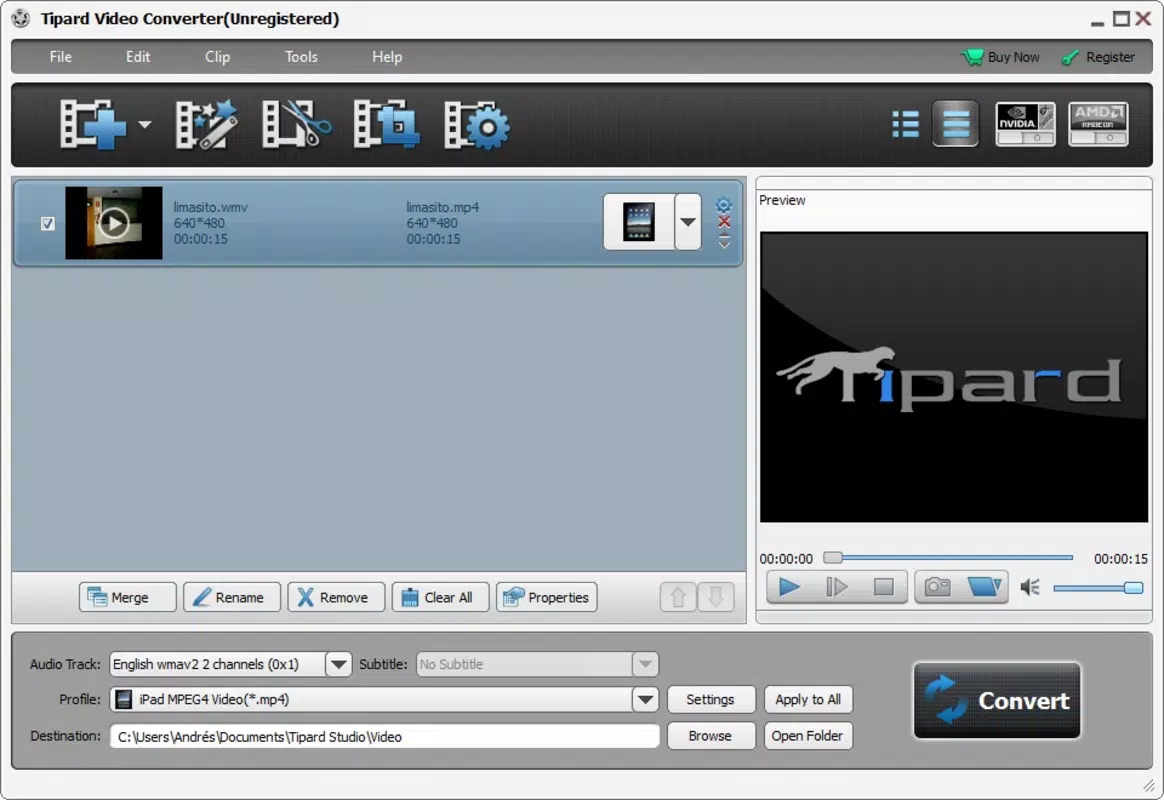The image size is (1164, 800).
Task: Expand the Audio Track dropdown
Action: point(339,664)
